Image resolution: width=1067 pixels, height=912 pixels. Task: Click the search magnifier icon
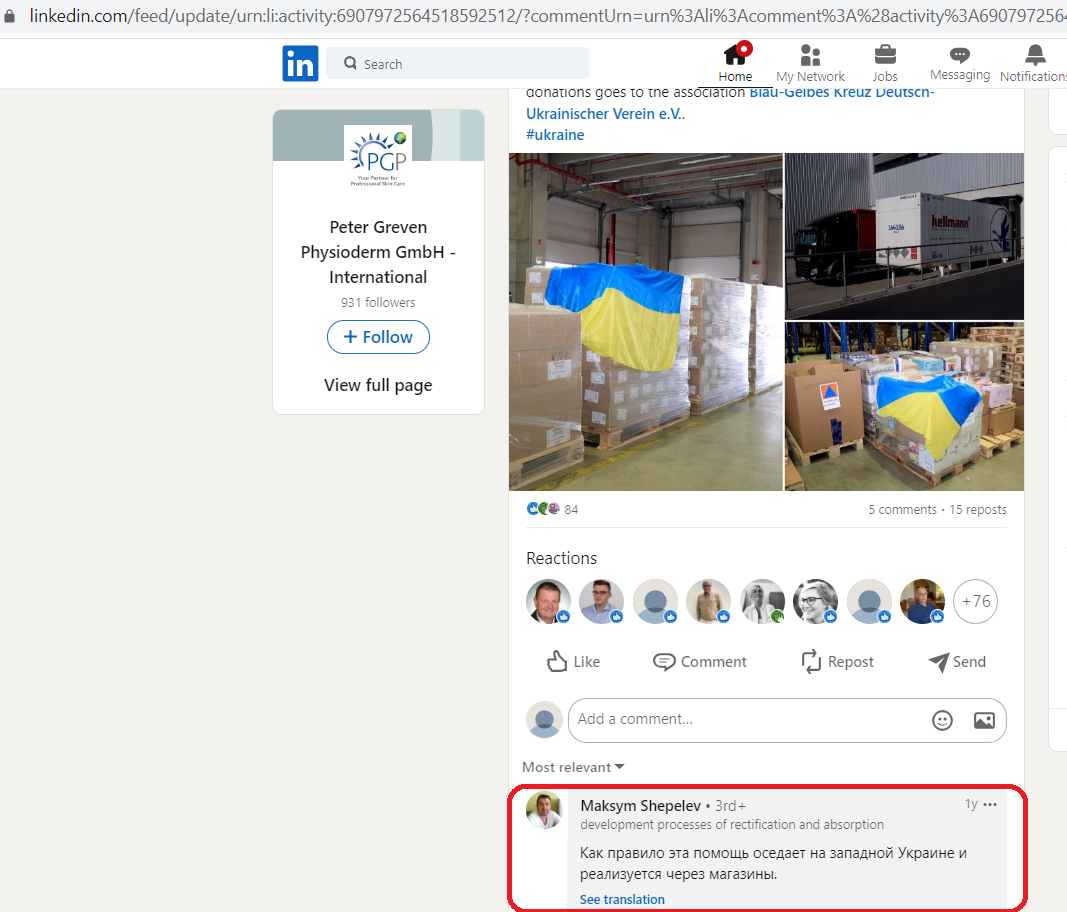pos(350,63)
